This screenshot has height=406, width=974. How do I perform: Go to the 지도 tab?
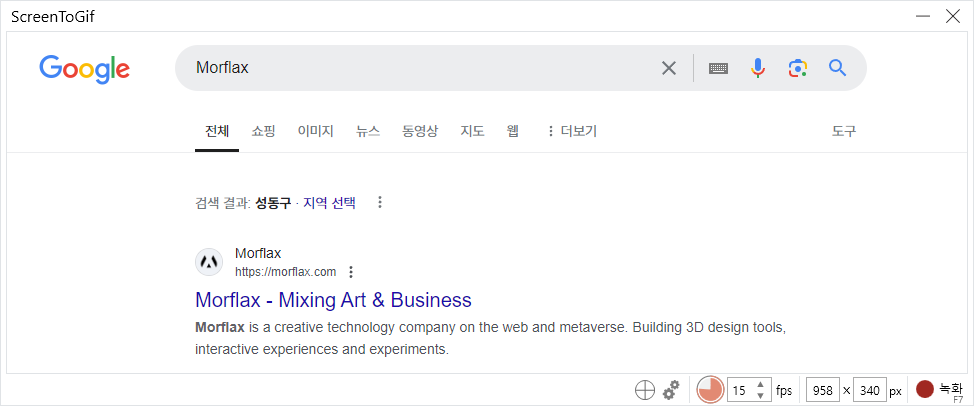pyautogui.click(x=472, y=132)
